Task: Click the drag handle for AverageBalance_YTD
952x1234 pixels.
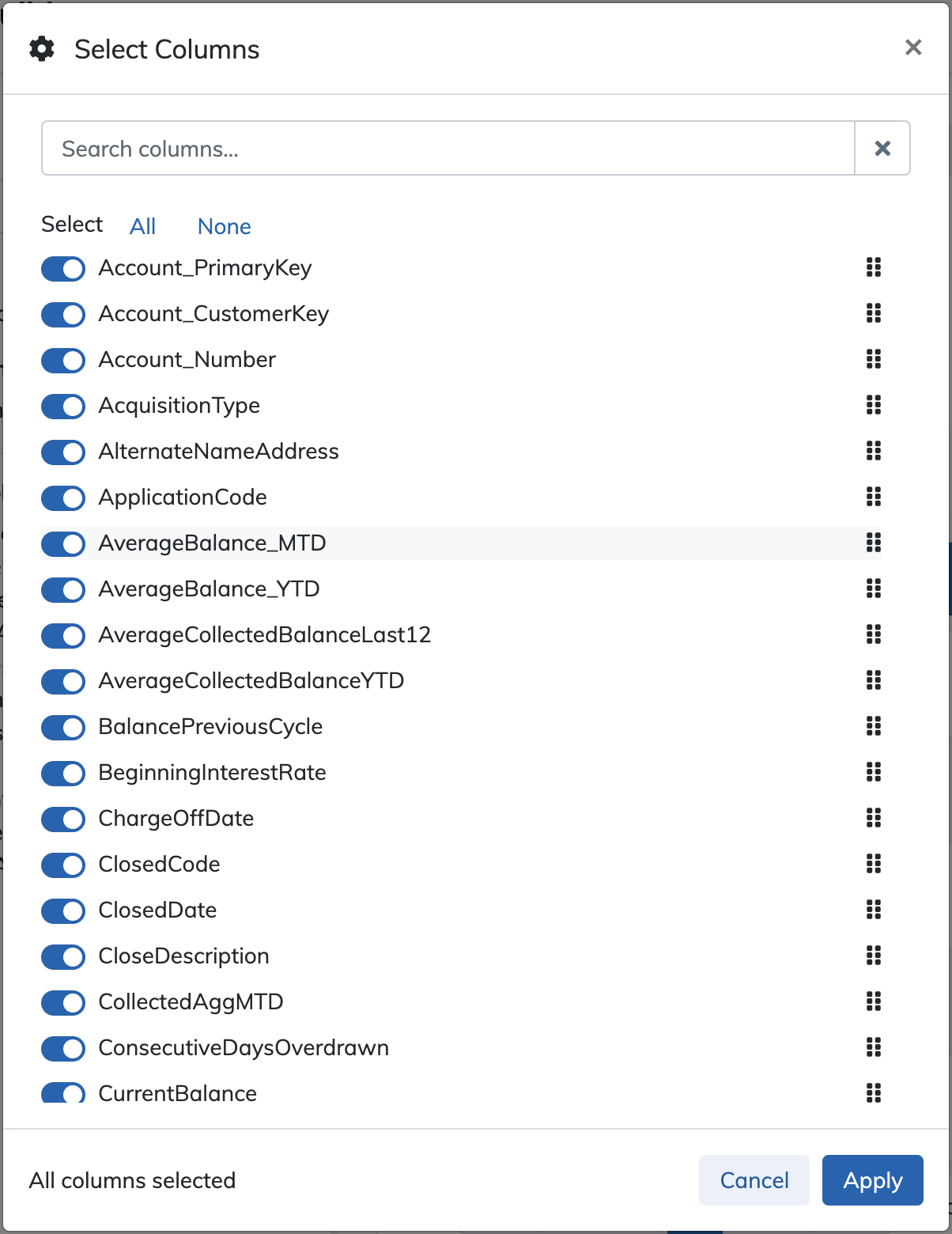Action: 873,589
